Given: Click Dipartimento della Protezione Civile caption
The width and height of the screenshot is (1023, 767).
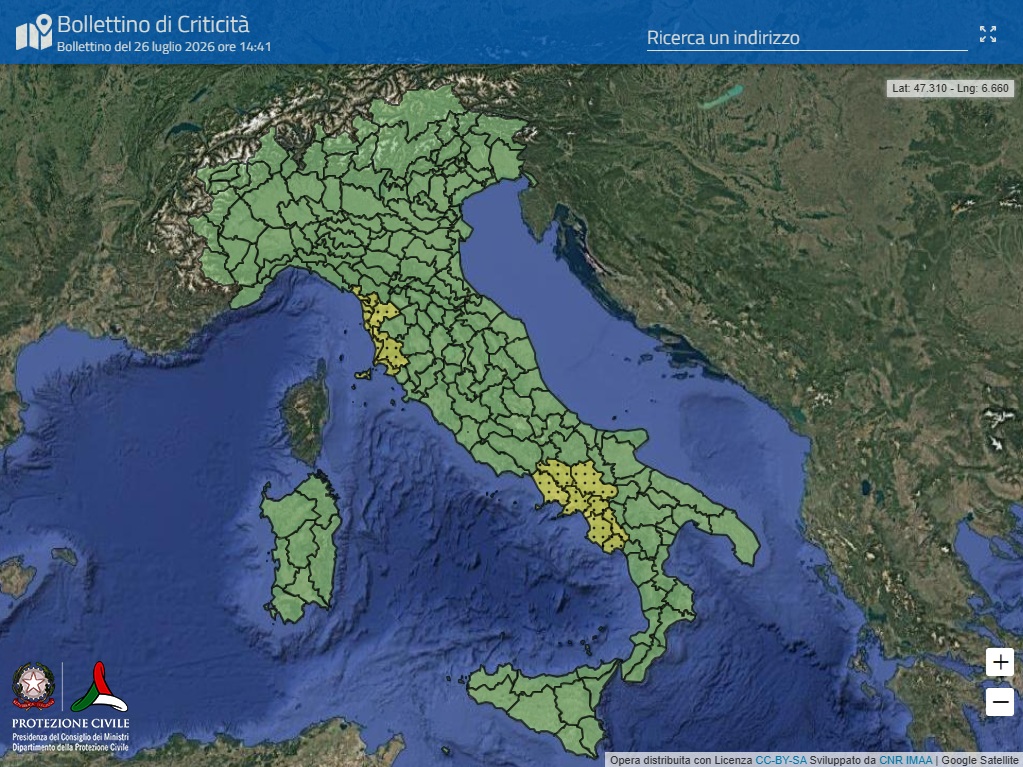Looking at the screenshot, I should pyautogui.click(x=70, y=747).
